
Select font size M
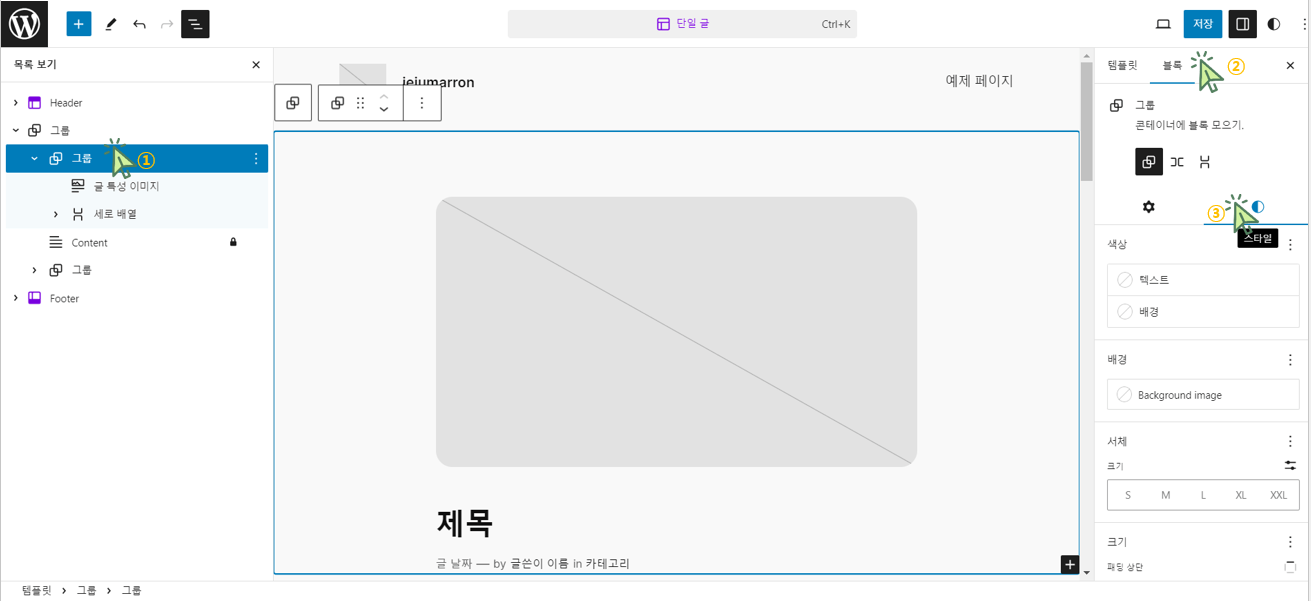click(1166, 495)
